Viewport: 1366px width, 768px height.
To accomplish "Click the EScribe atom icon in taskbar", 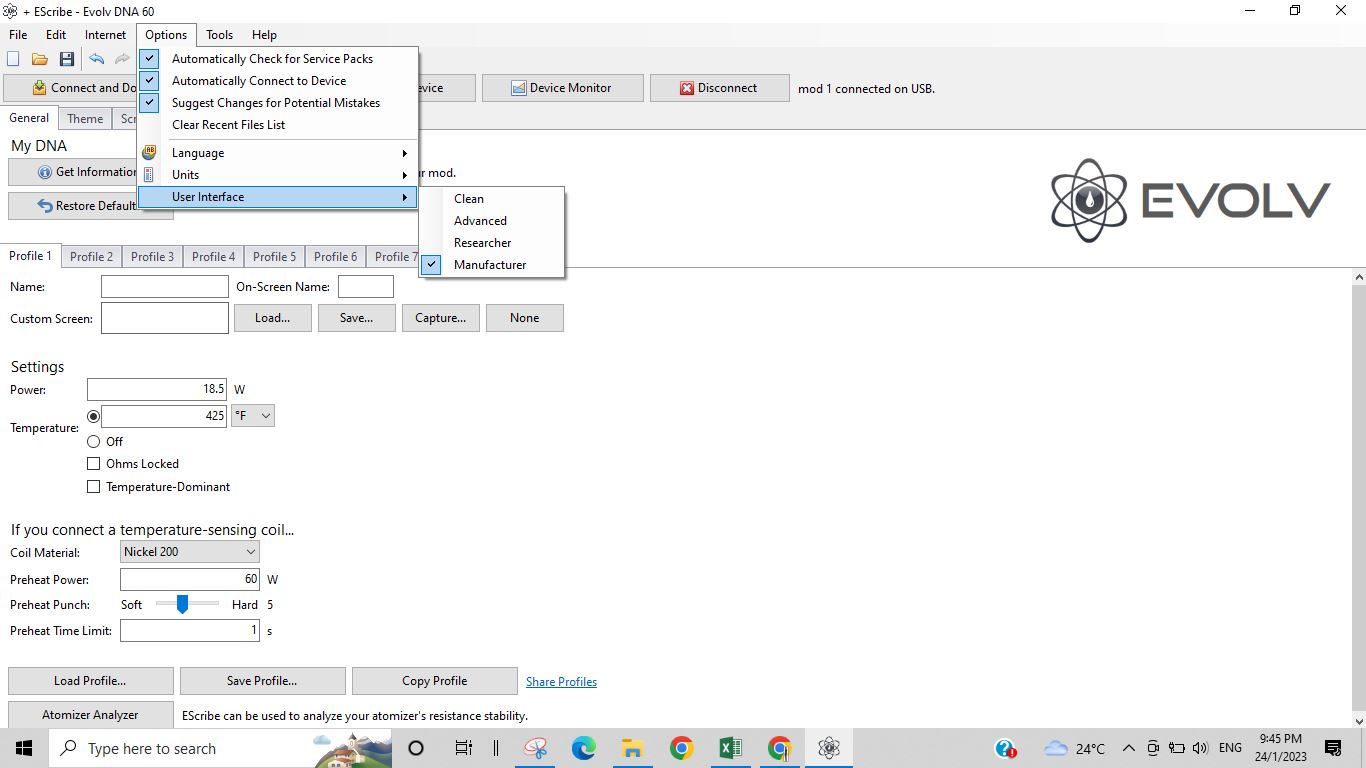I will tap(828, 748).
